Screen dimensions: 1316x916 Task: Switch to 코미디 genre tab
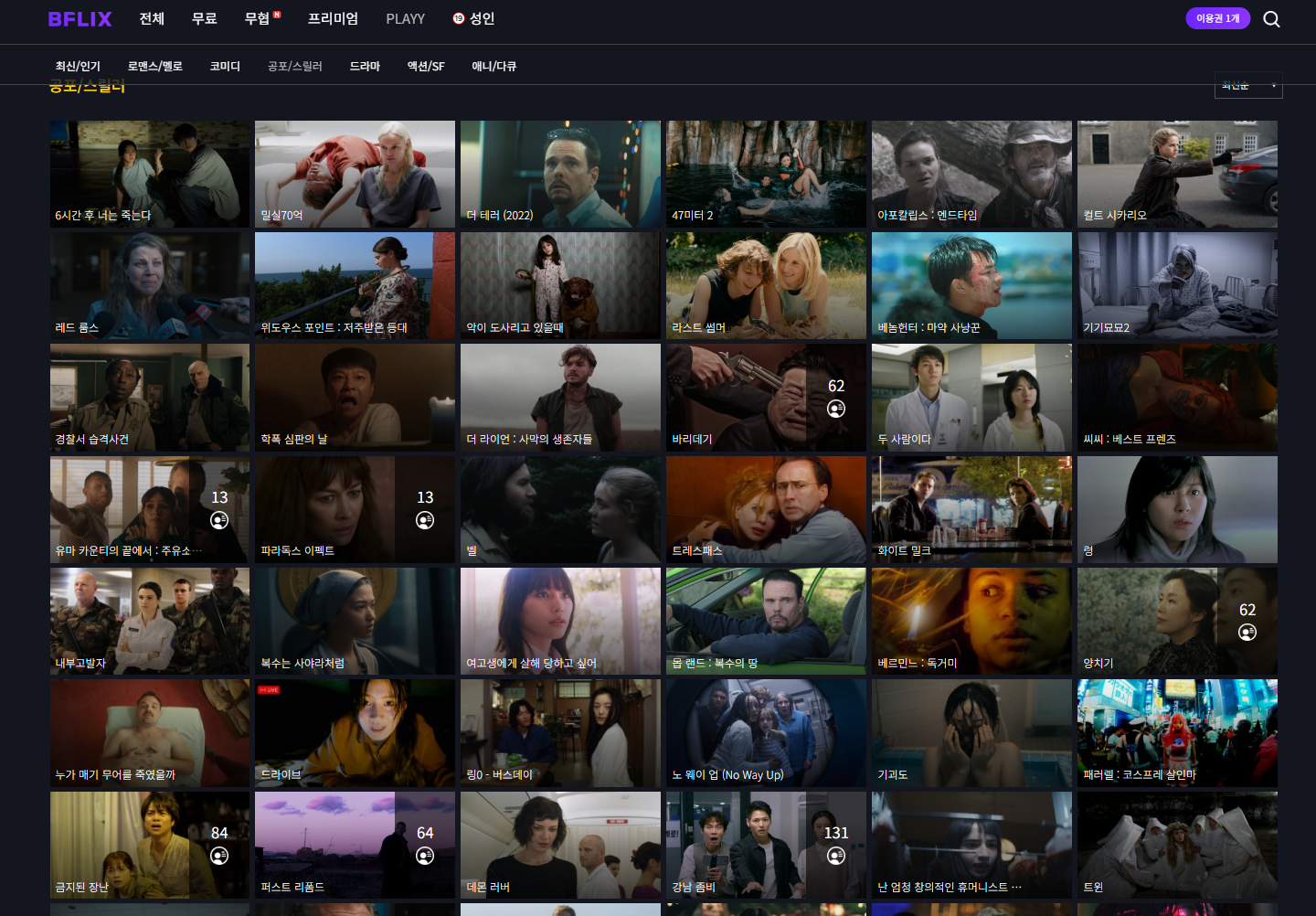click(225, 66)
